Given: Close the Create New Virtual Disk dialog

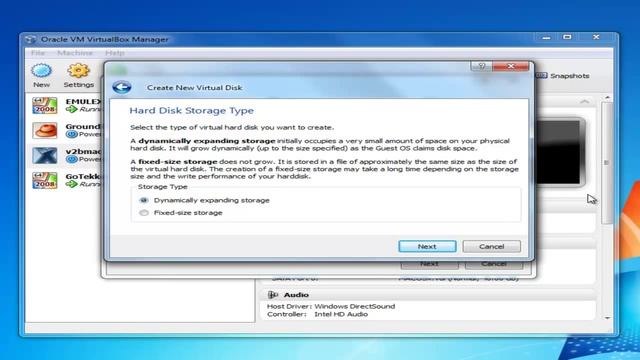Looking at the screenshot, I should [x=511, y=66].
